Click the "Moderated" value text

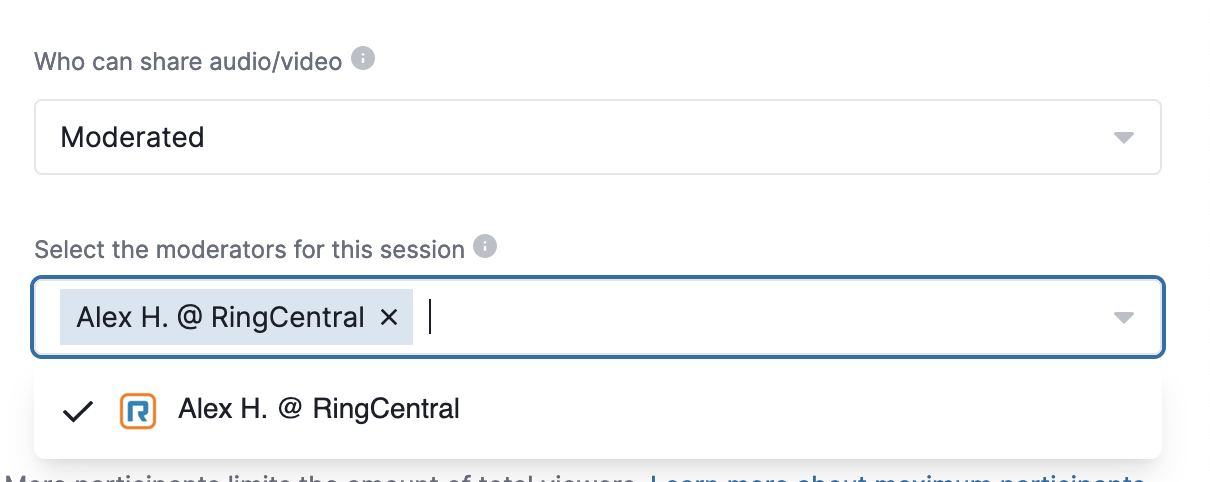(x=133, y=137)
